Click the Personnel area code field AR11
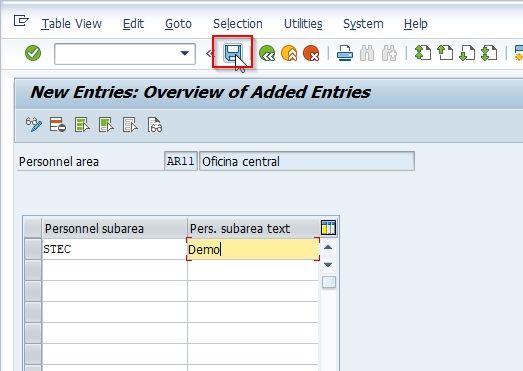Image resolution: width=523 pixels, height=371 pixels. 181,161
